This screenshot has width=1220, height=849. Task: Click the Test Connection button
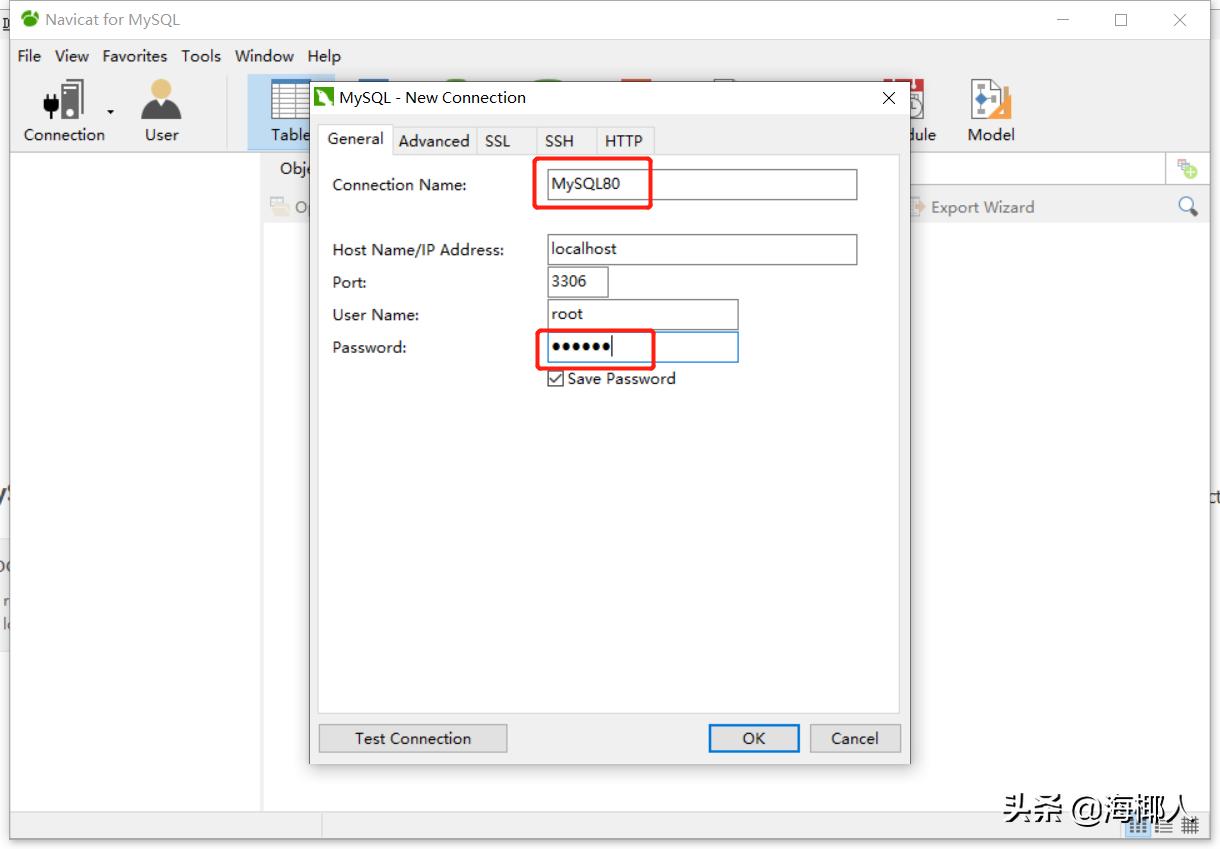[413, 738]
